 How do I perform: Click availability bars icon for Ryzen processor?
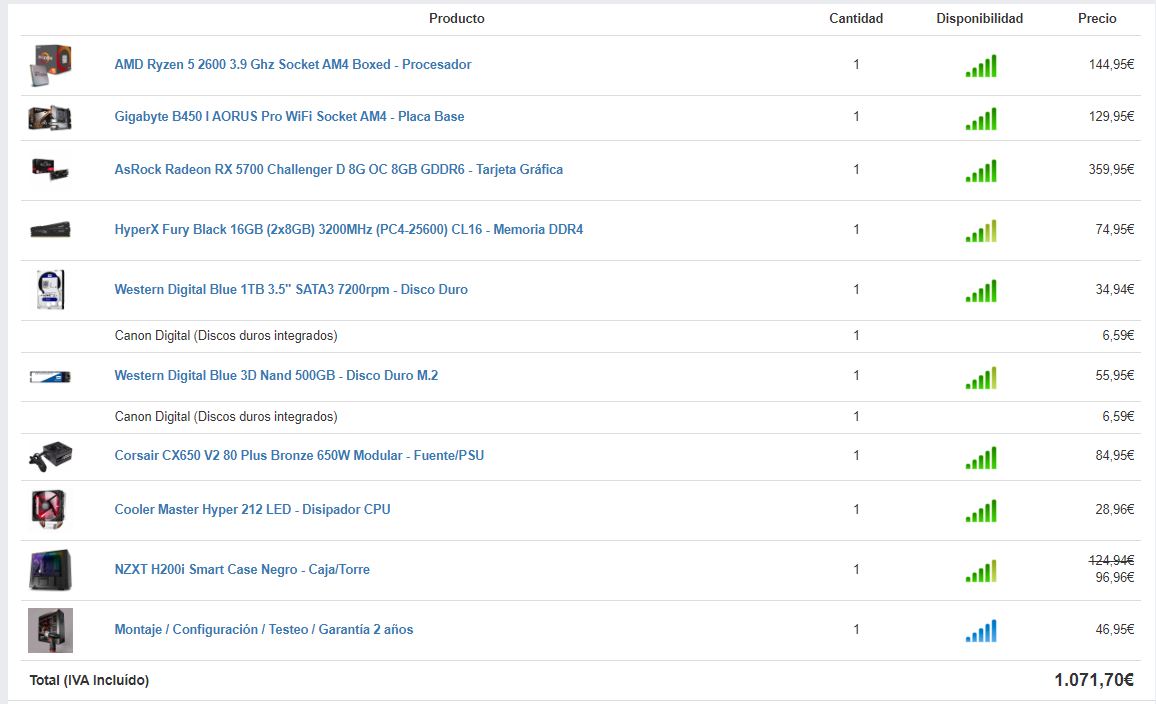981,67
